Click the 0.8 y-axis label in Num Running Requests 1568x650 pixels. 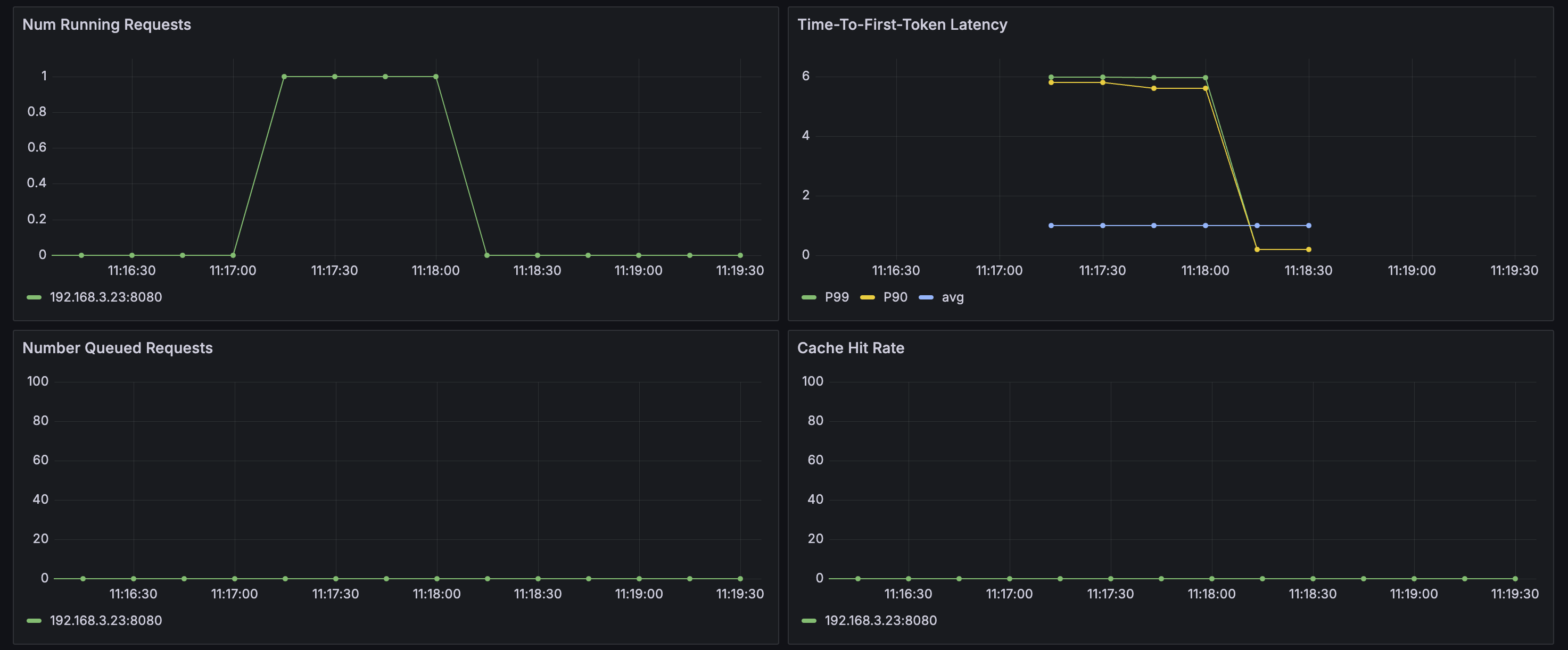[37, 112]
